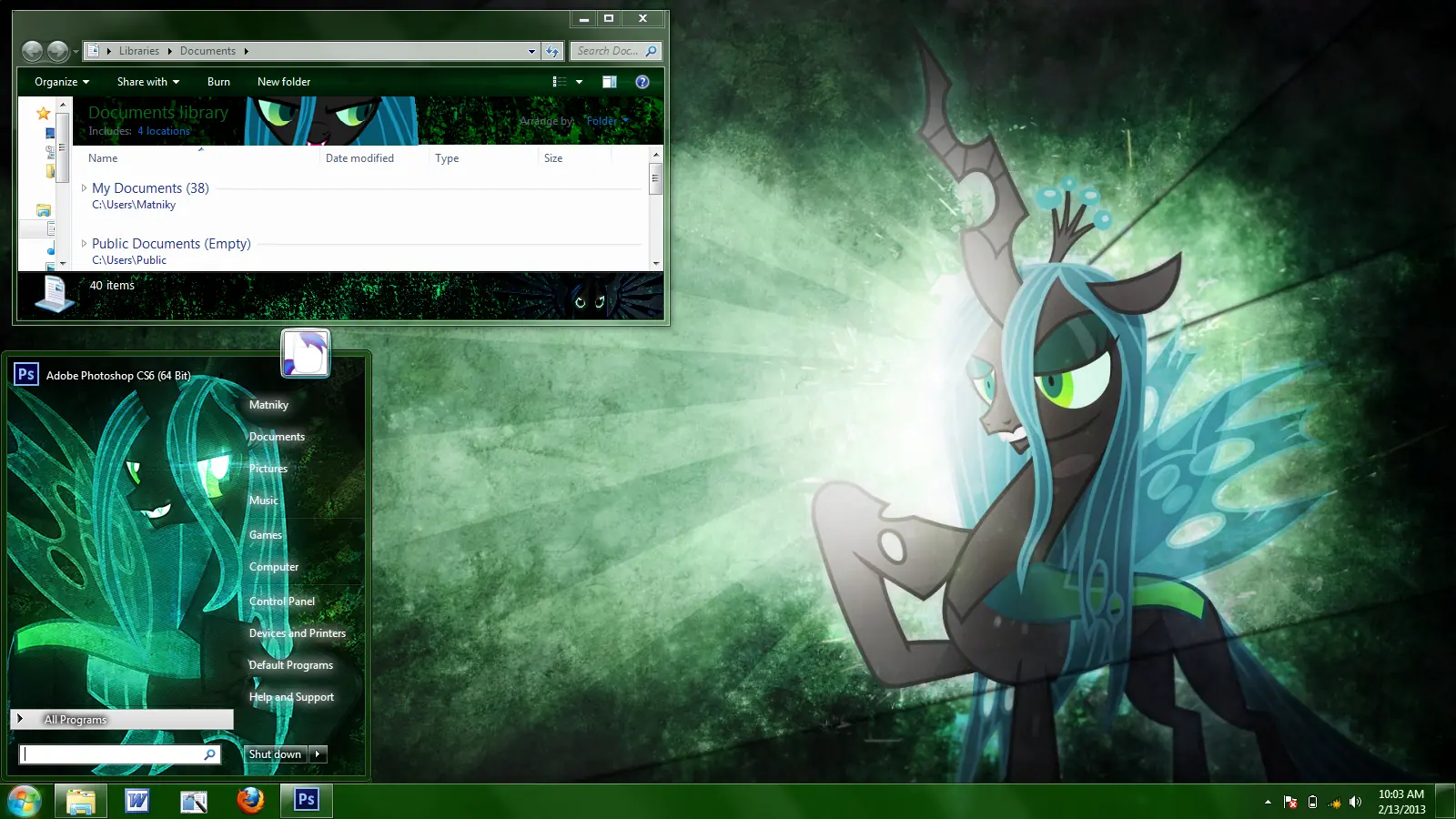The width and height of the screenshot is (1456, 819).
Task: Select the Public Documents (Empty) heading
Action: click(x=171, y=244)
